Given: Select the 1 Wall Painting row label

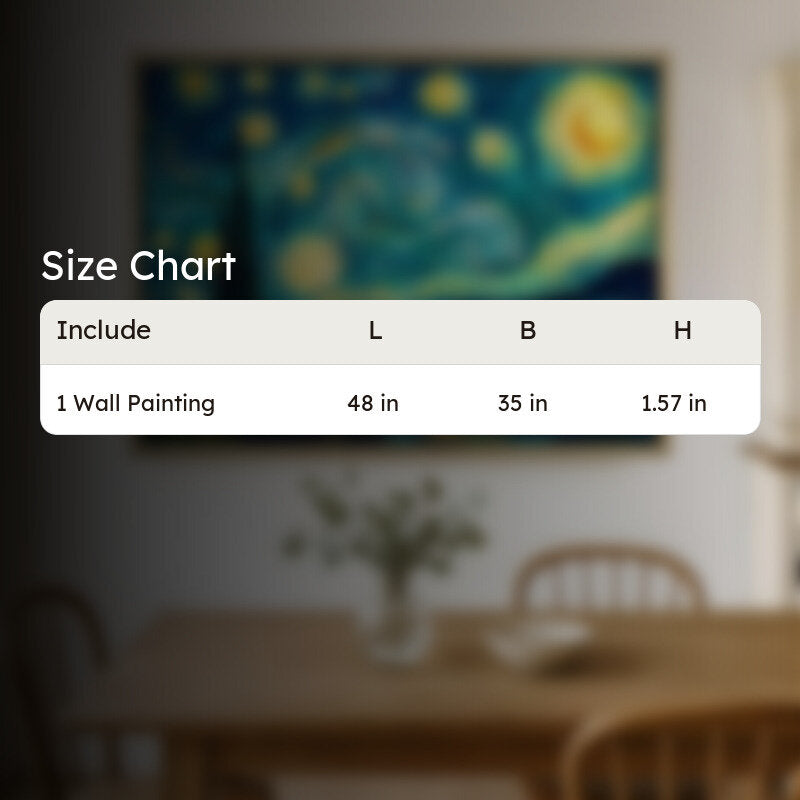Looking at the screenshot, I should [x=135, y=403].
